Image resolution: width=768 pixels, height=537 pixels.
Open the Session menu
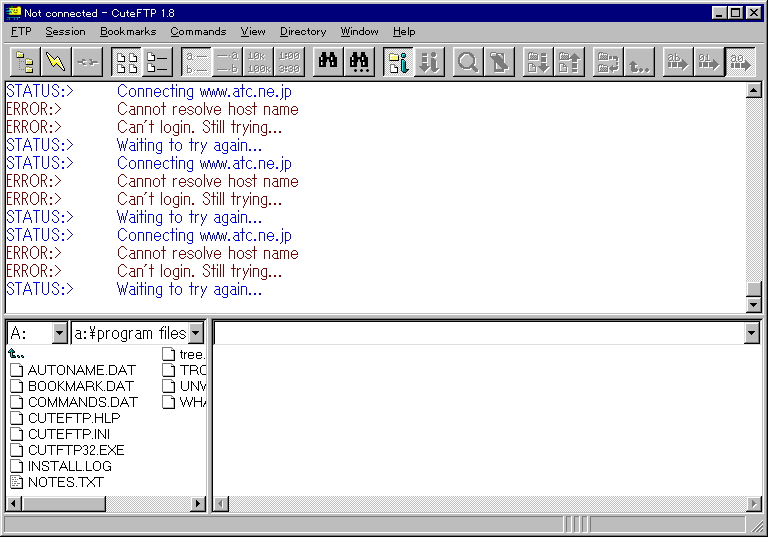(65, 31)
